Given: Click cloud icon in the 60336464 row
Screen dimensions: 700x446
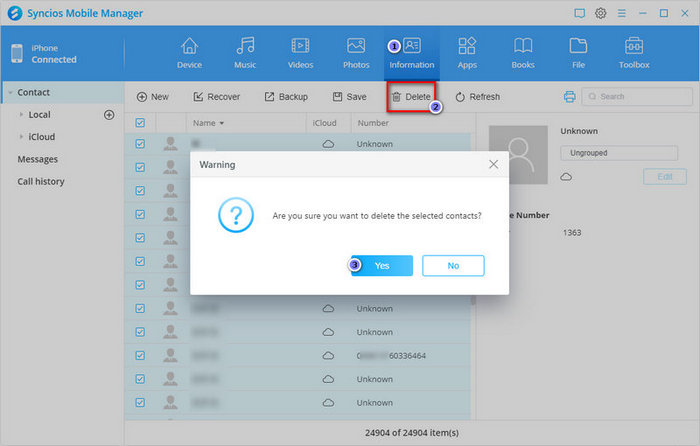Looking at the screenshot, I should pyautogui.click(x=328, y=356).
